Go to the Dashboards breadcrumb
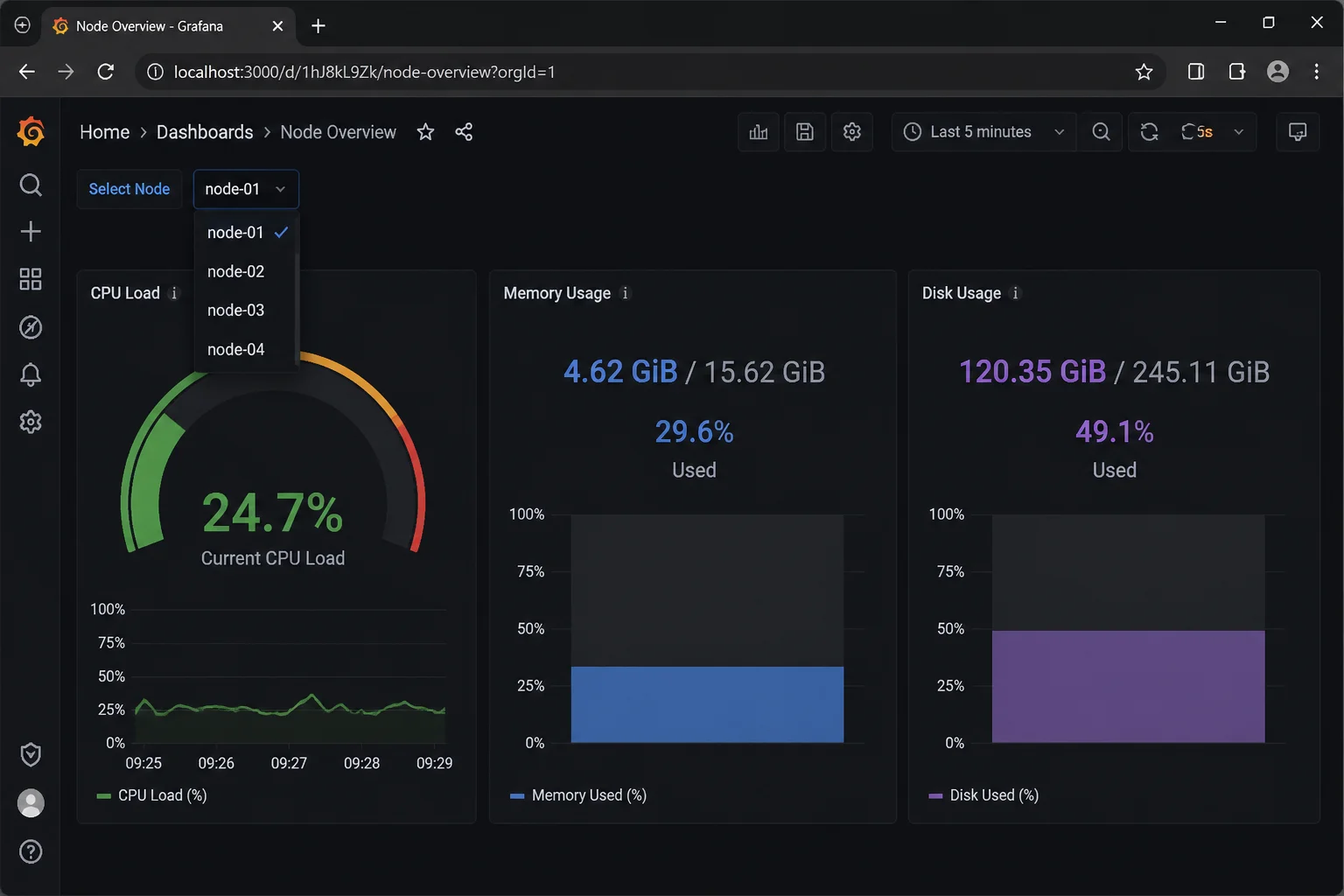1344x896 pixels. pyautogui.click(x=205, y=132)
